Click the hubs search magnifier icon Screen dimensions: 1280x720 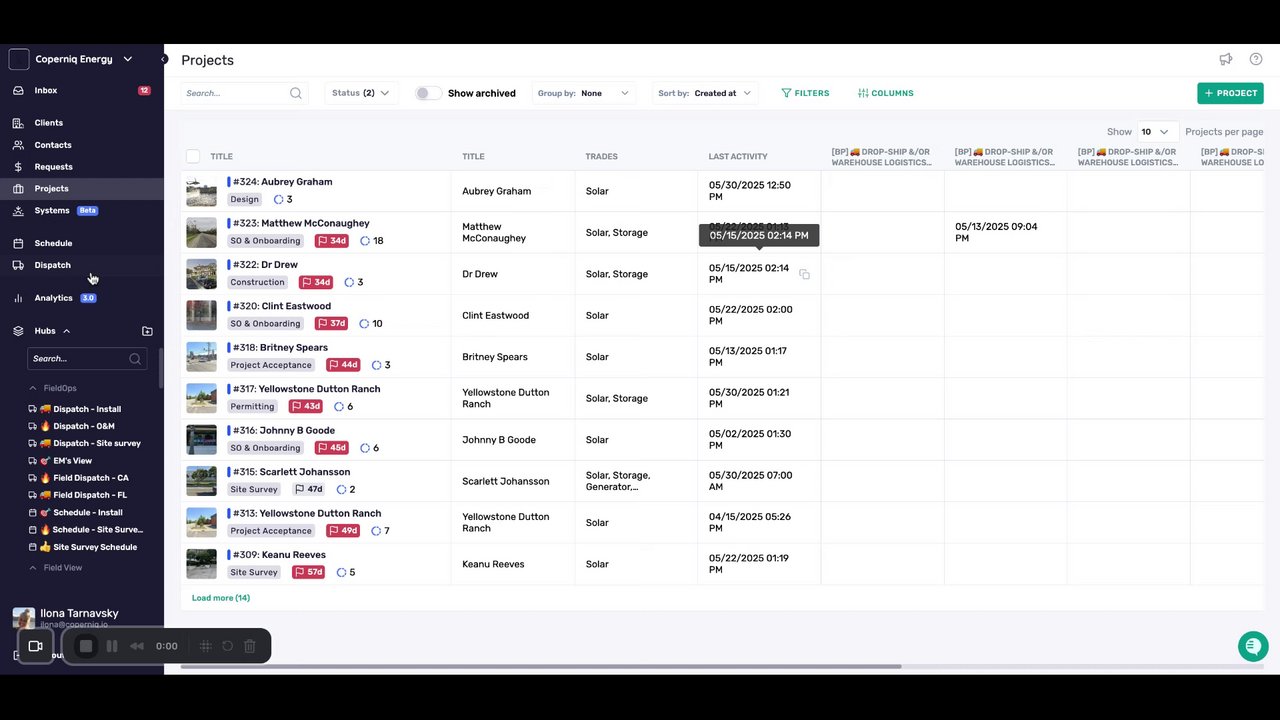coord(135,359)
